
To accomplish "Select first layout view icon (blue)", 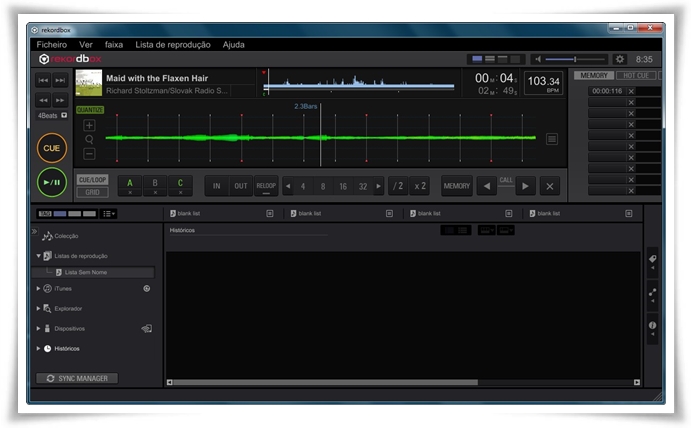I will pos(477,59).
